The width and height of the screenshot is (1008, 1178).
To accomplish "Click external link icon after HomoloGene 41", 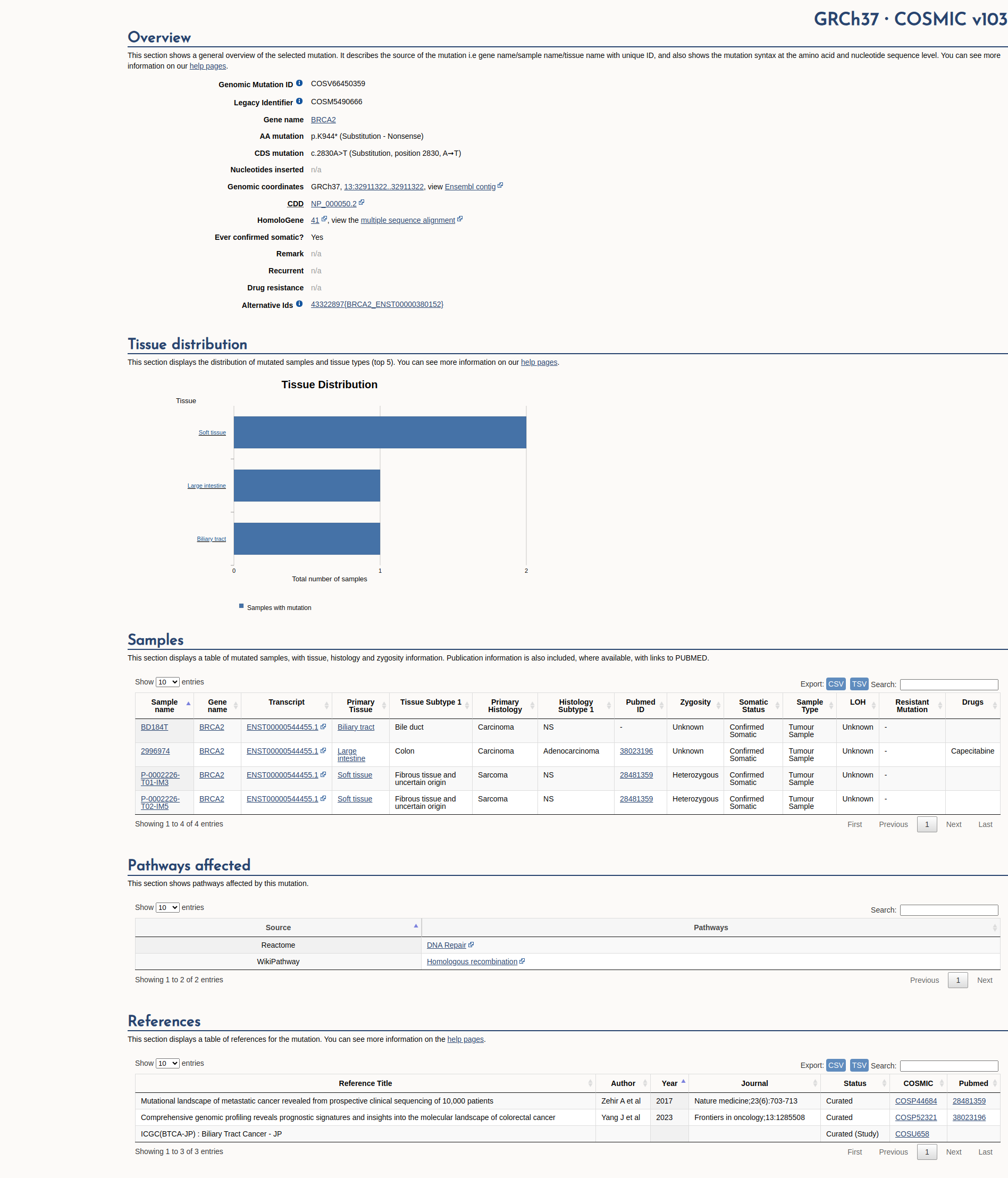I will (324, 219).
